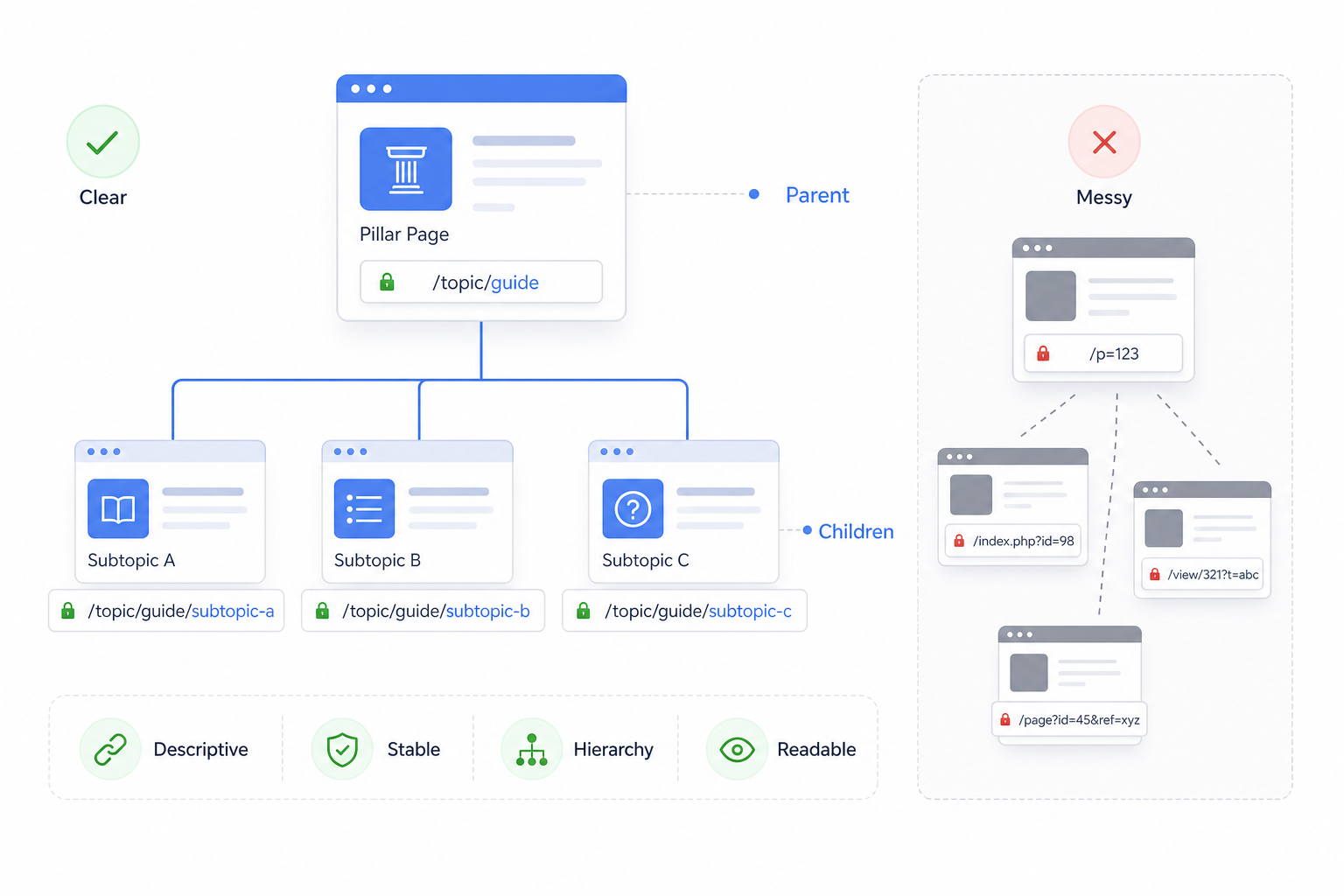Click the lock icon beside subtopic-a URL
Image resolution: width=1344 pixels, height=896 pixels.
click(67, 611)
